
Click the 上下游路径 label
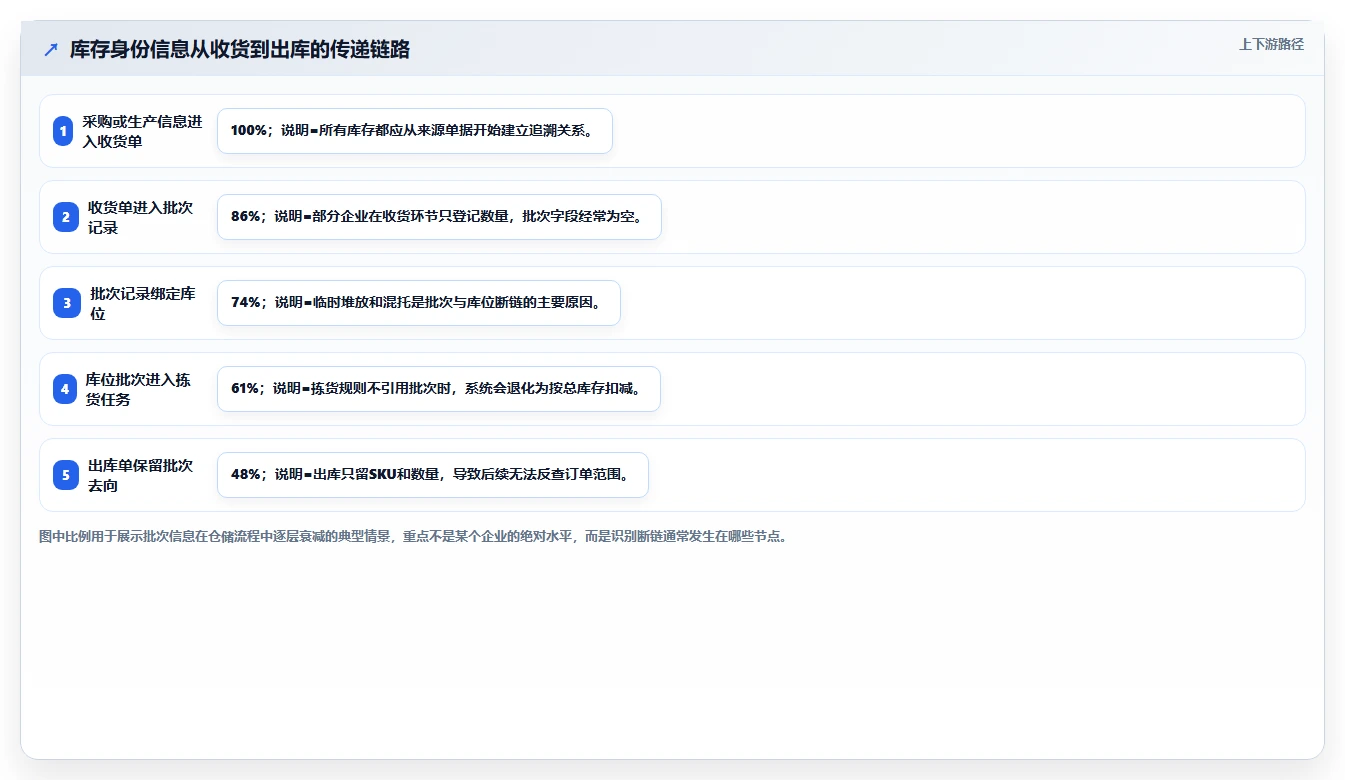tap(1271, 44)
